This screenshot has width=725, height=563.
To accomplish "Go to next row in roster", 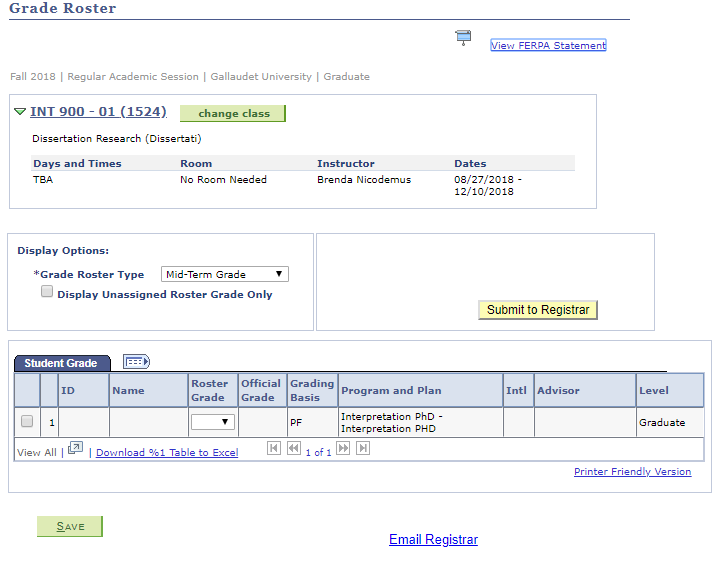I will [343, 449].
